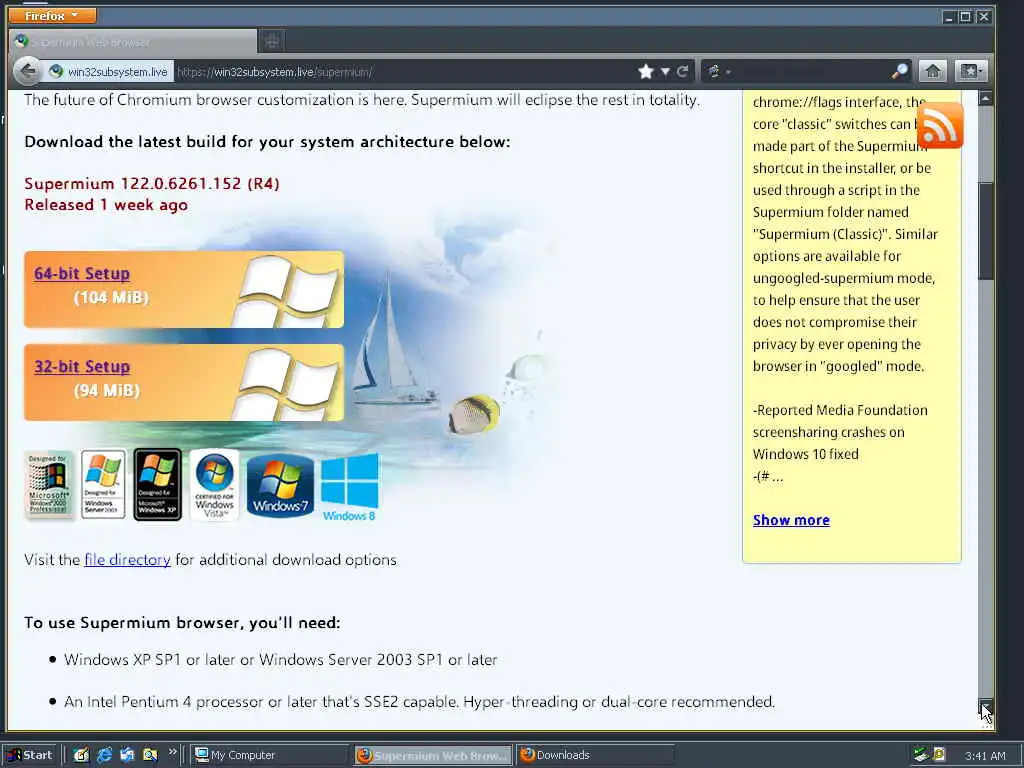Image resolution: width=1024 pixels, height=768 pixels.
Task: Click the fourth quick launch search icon
Action: 150,755
